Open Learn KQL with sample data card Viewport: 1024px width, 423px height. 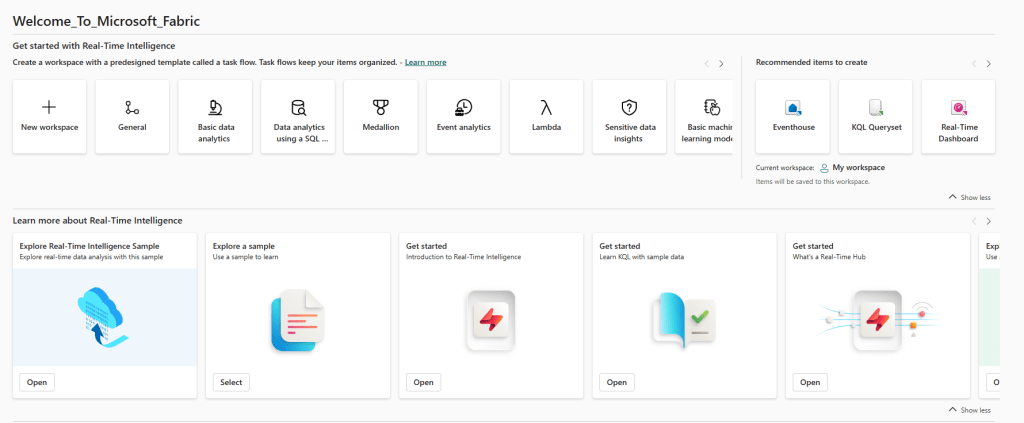coord(616,382)
